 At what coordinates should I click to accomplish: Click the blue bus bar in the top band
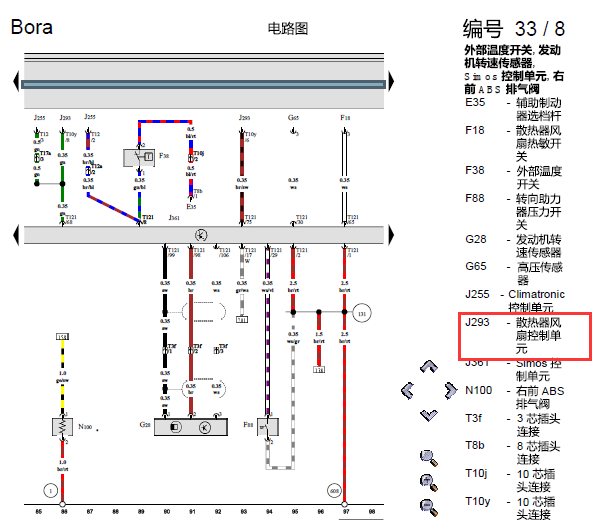pos(204,84)
